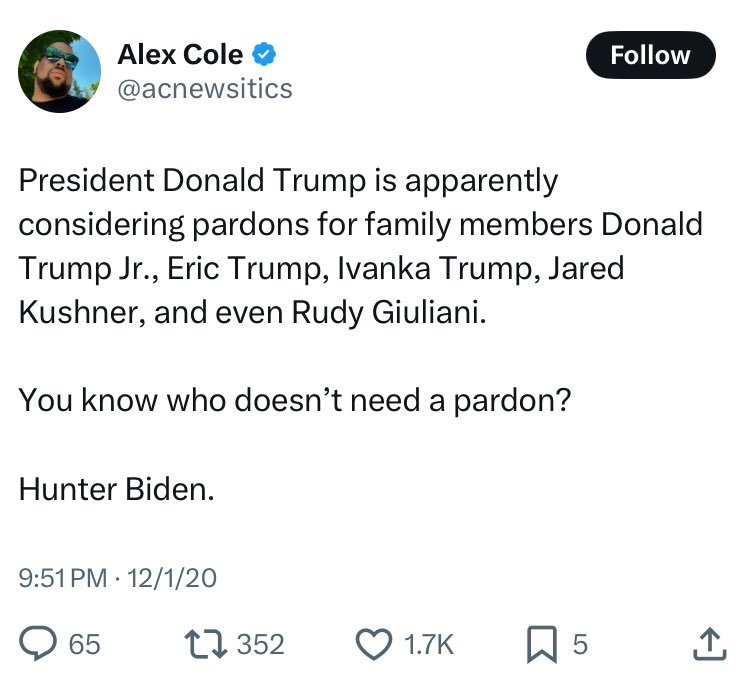Click the reply speech bubble icon
This screenshot has height=693, width=749.
point(37,644)
